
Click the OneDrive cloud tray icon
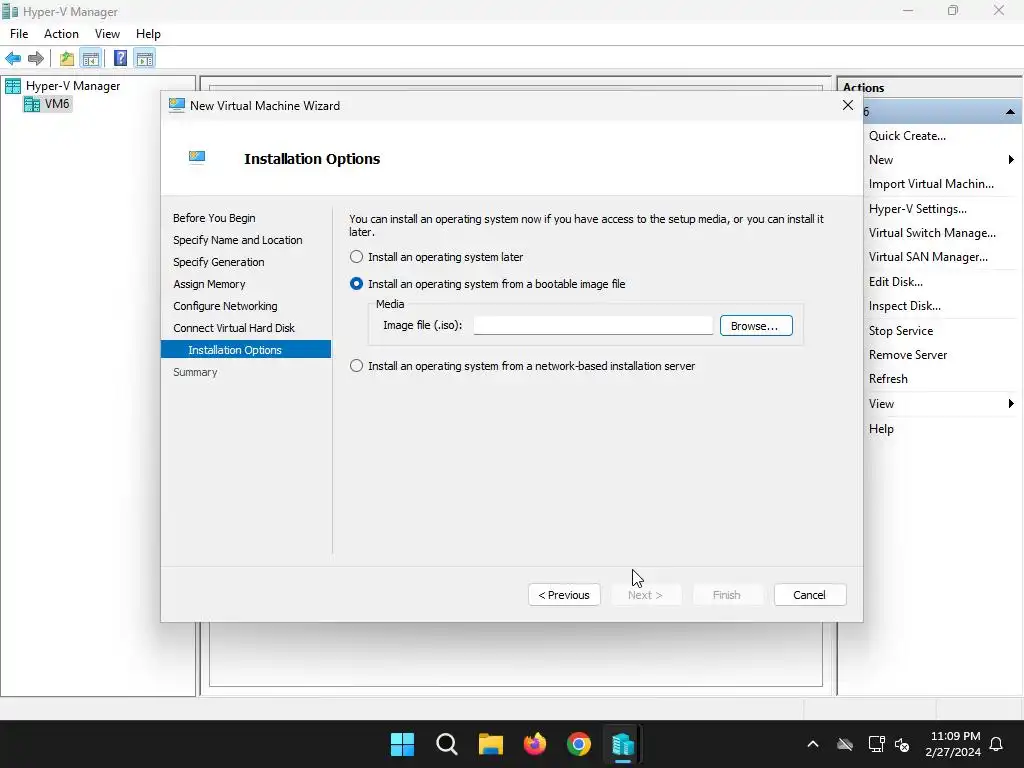845,744
